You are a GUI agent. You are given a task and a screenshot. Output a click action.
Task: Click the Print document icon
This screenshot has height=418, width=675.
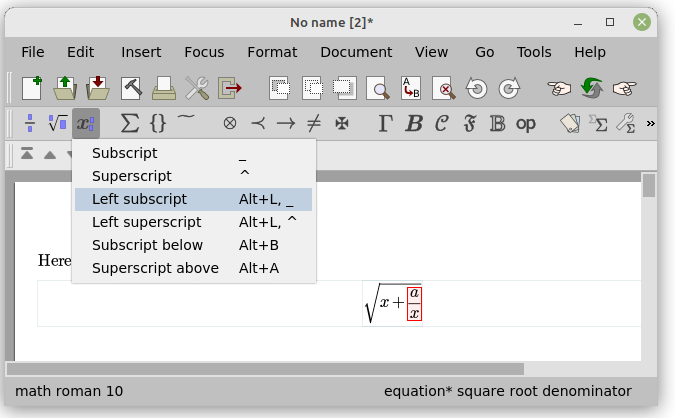(x=164, y=88)
